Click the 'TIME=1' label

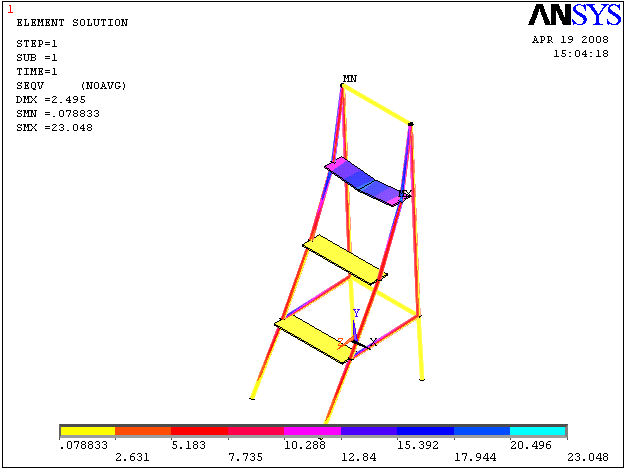[x=37, y=71]
